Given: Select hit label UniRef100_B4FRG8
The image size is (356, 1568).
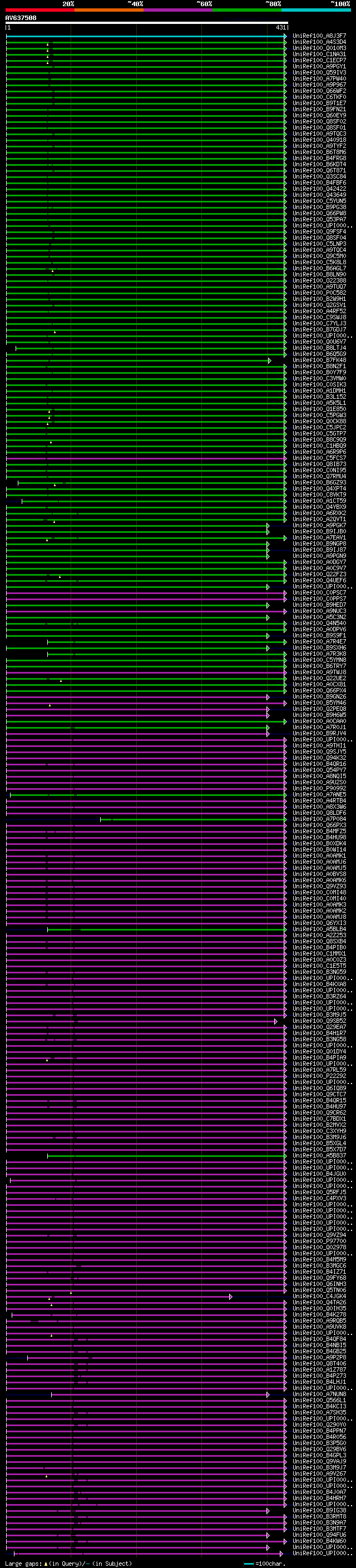Looking at the screenshot, I should [319, 159].
